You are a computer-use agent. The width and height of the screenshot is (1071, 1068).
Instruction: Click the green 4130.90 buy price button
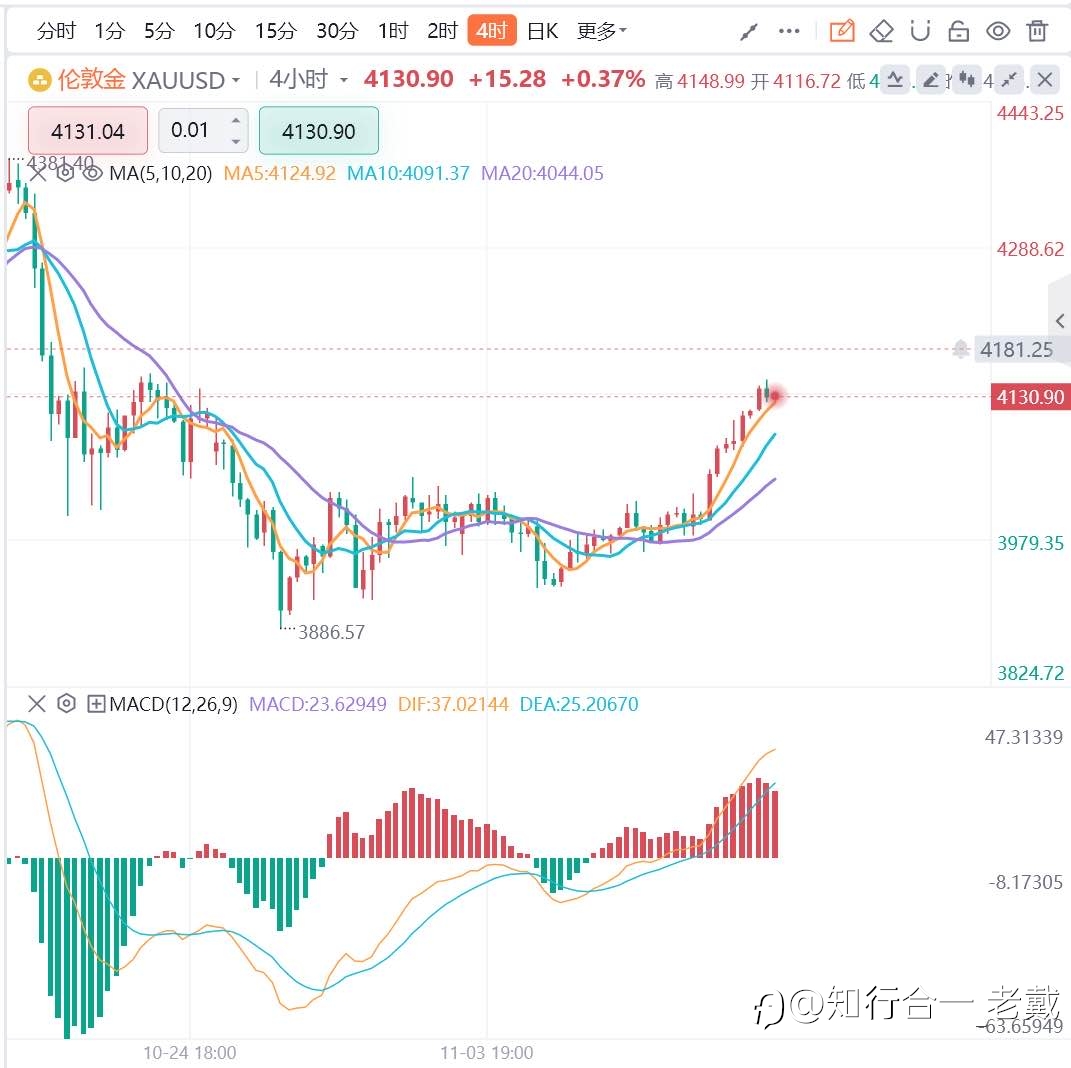pos(319,131)
